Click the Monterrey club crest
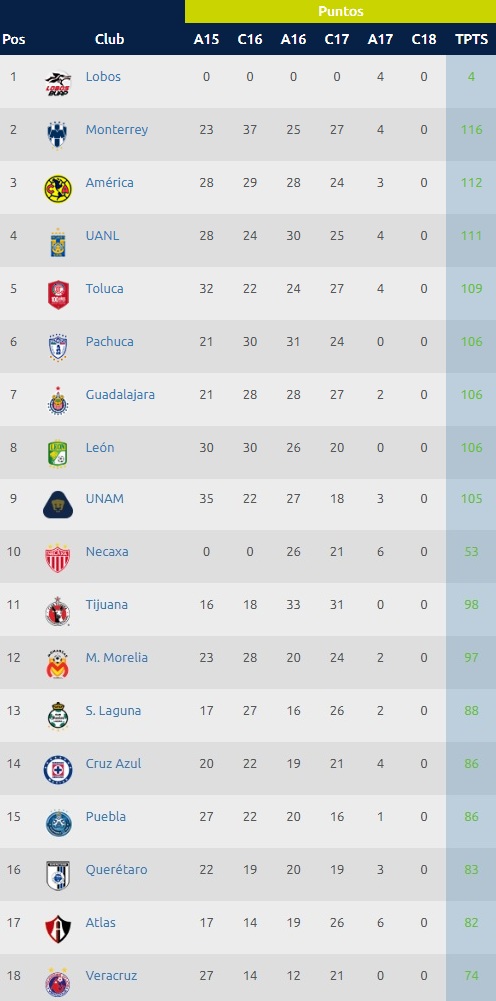 (x=57, y=135)
